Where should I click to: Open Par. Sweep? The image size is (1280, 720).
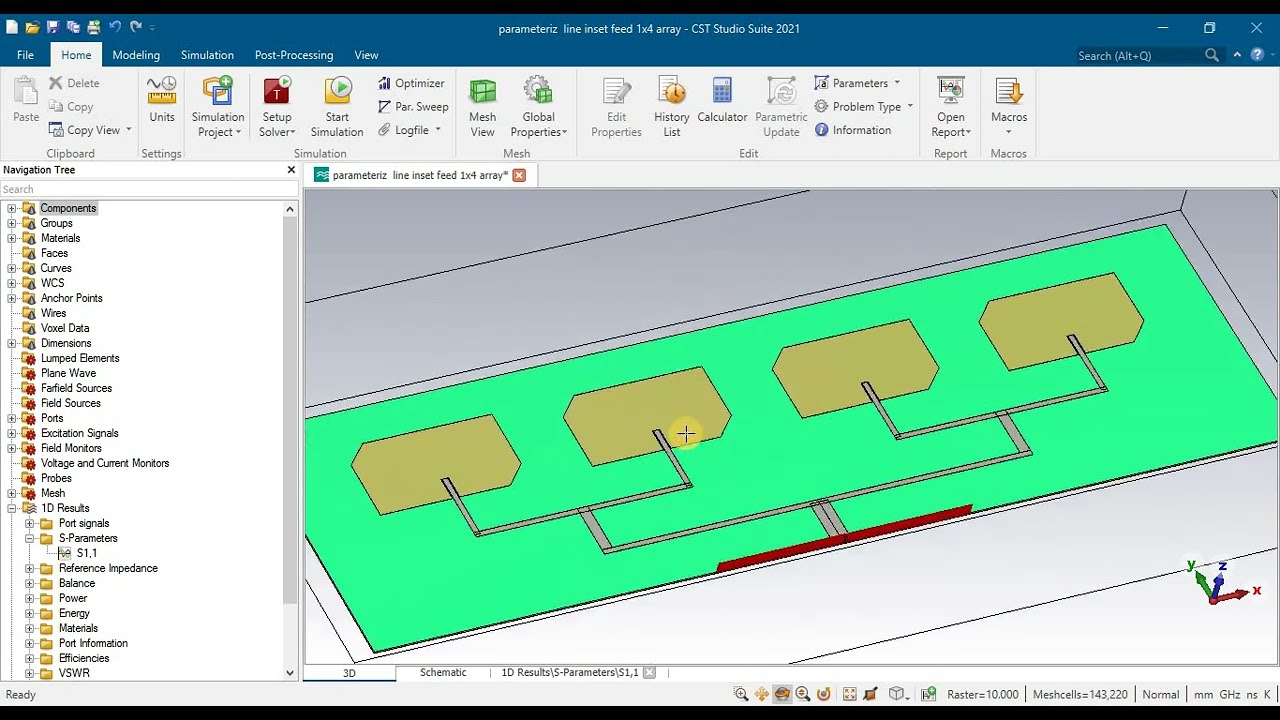tap(413, 106)
